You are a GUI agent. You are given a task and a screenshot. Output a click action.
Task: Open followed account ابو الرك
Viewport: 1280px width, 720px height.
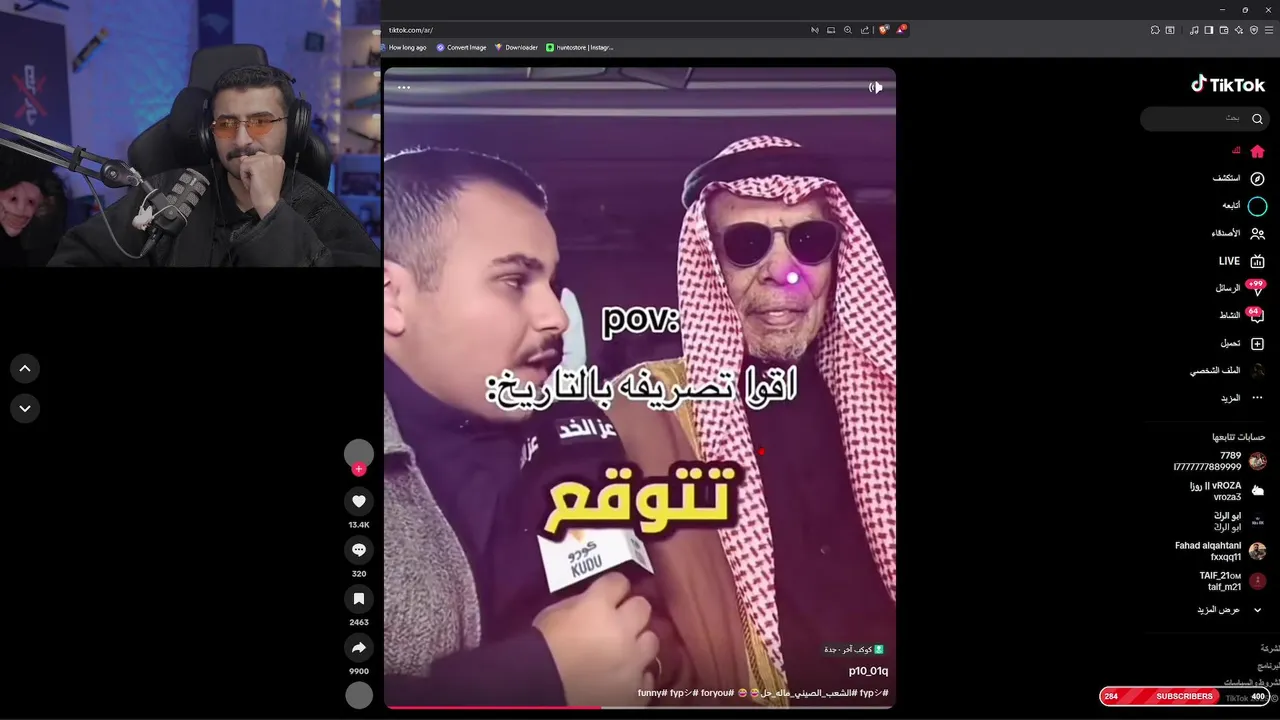(x=1239, y=521)
